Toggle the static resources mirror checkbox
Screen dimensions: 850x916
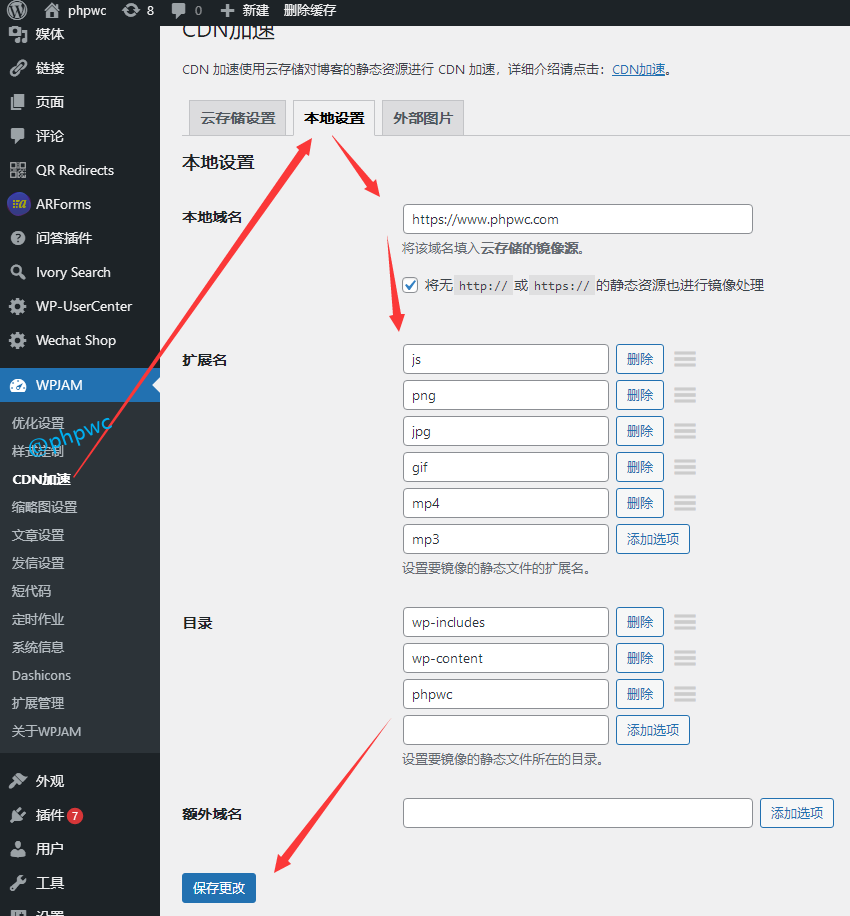(x=410, y=285)
